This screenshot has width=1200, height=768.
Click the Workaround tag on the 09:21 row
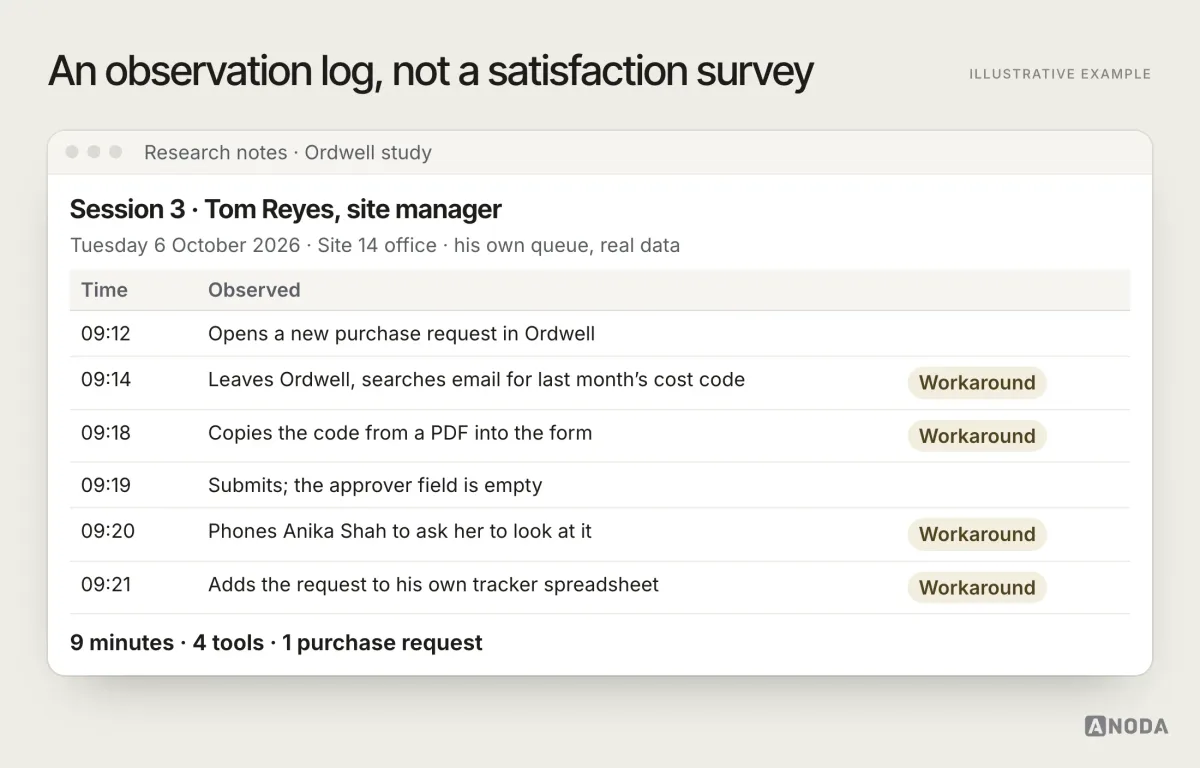click(x=977, y=588)
